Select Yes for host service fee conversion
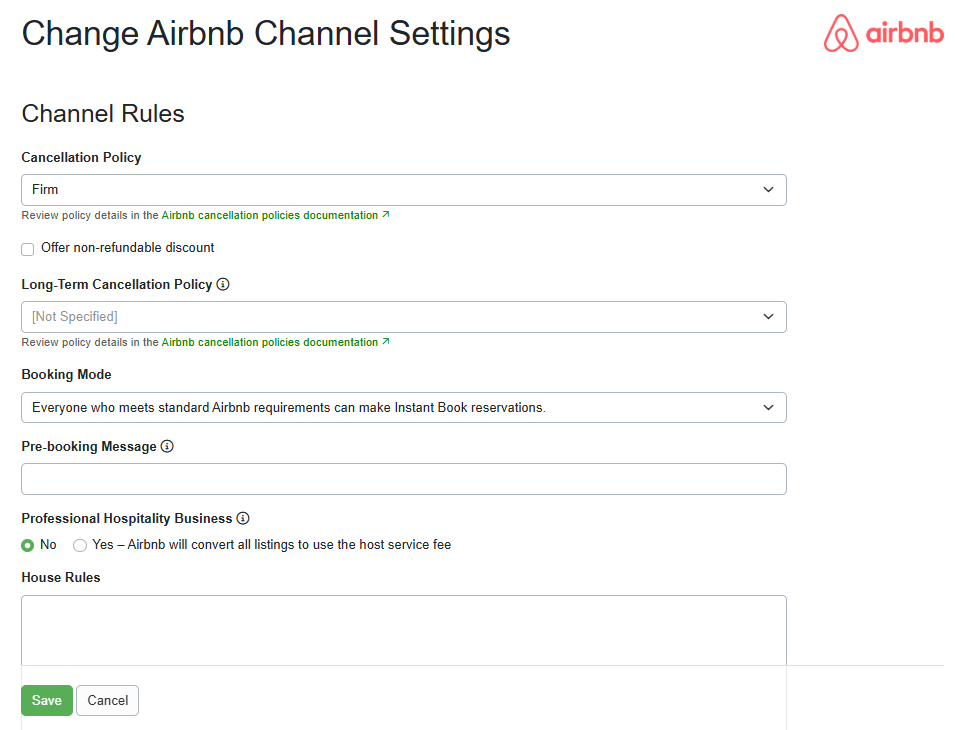Image resolution: width=955 pixels, height=730 pixels. click(x=80, y=545)
